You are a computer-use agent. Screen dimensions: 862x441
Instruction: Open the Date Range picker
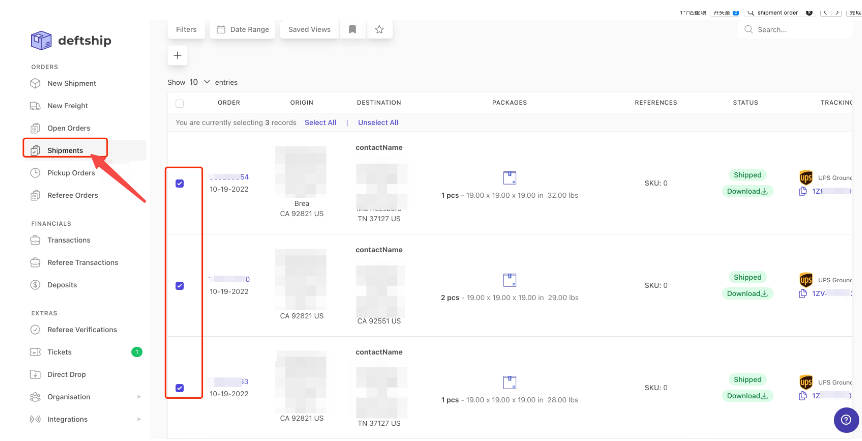[243, 30]
